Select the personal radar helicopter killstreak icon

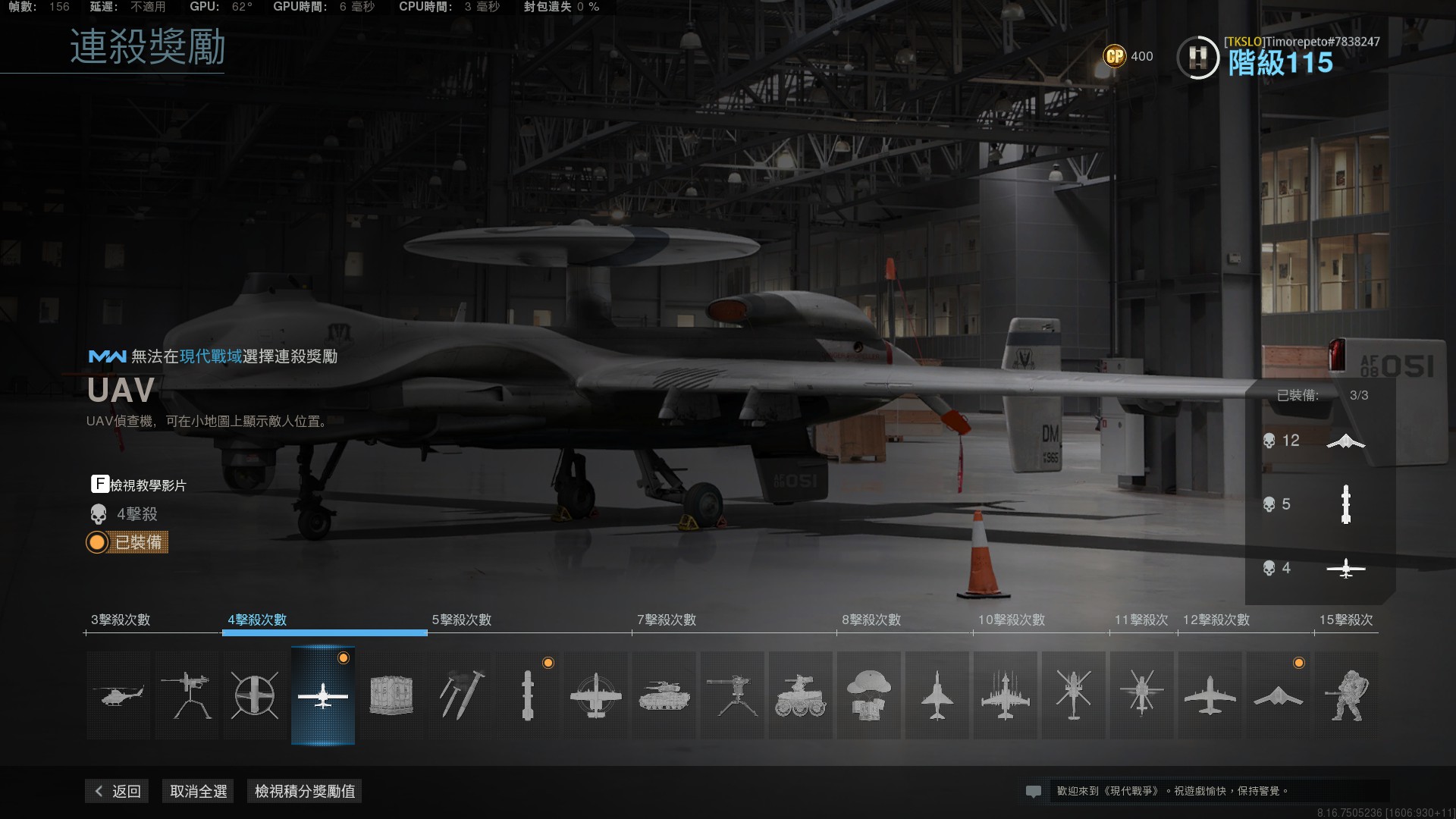(118, 695)
